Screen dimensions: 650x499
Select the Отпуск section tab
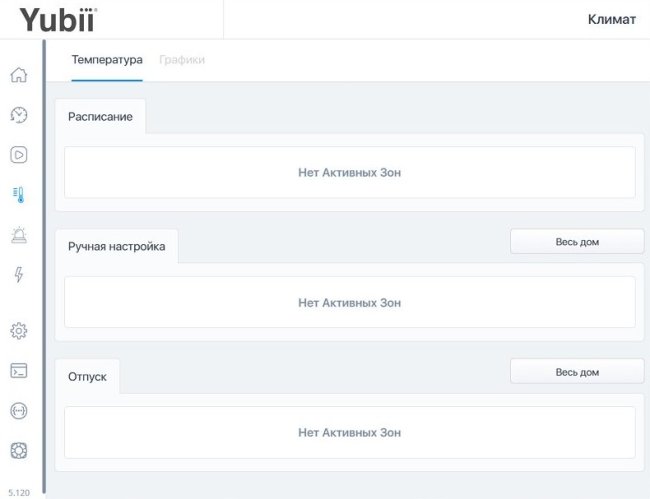click(x=88, y=377)
